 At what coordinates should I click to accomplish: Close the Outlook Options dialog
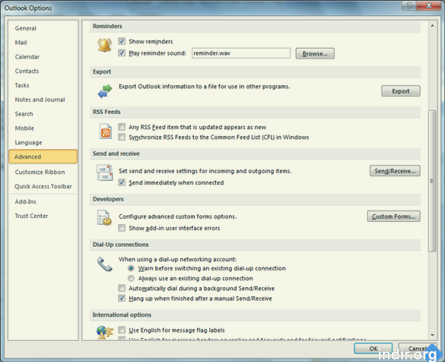429,5
